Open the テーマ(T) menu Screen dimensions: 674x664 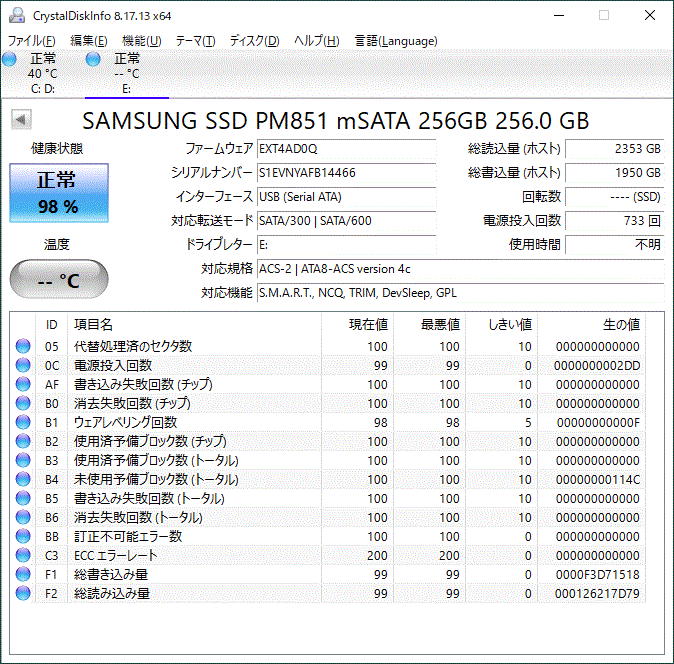(195, 41)
